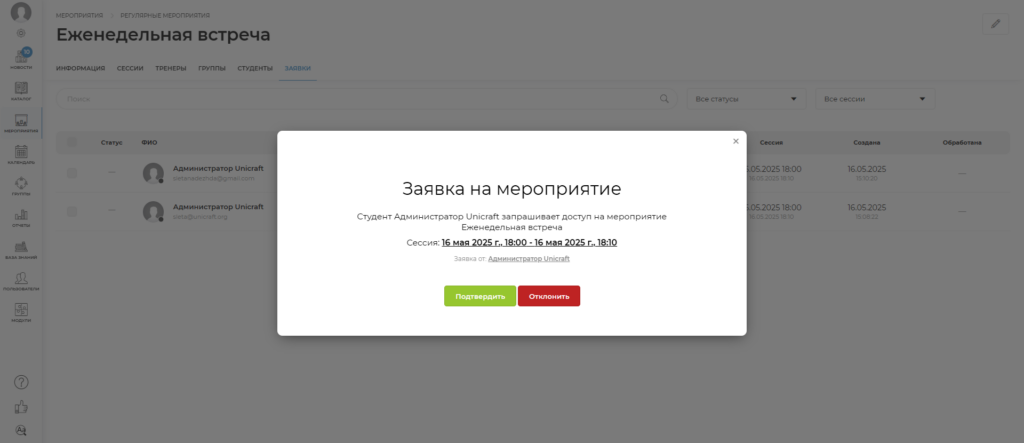This screenshot has height=443, width=1024.
Task: Switch to the Группы tab
Action: coord(212,69)
